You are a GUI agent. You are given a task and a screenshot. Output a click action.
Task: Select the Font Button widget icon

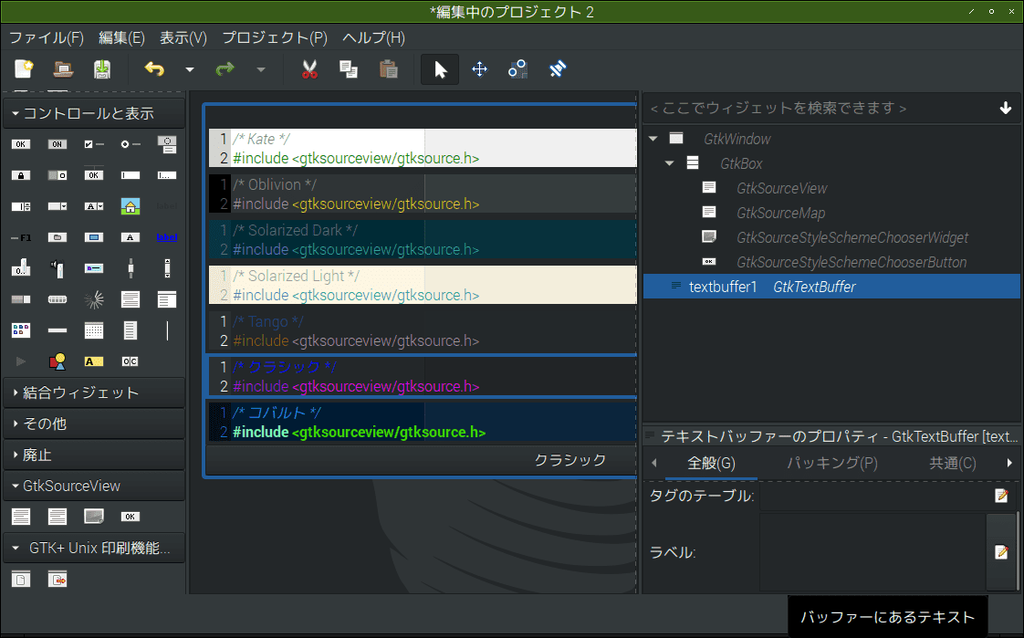131,237
